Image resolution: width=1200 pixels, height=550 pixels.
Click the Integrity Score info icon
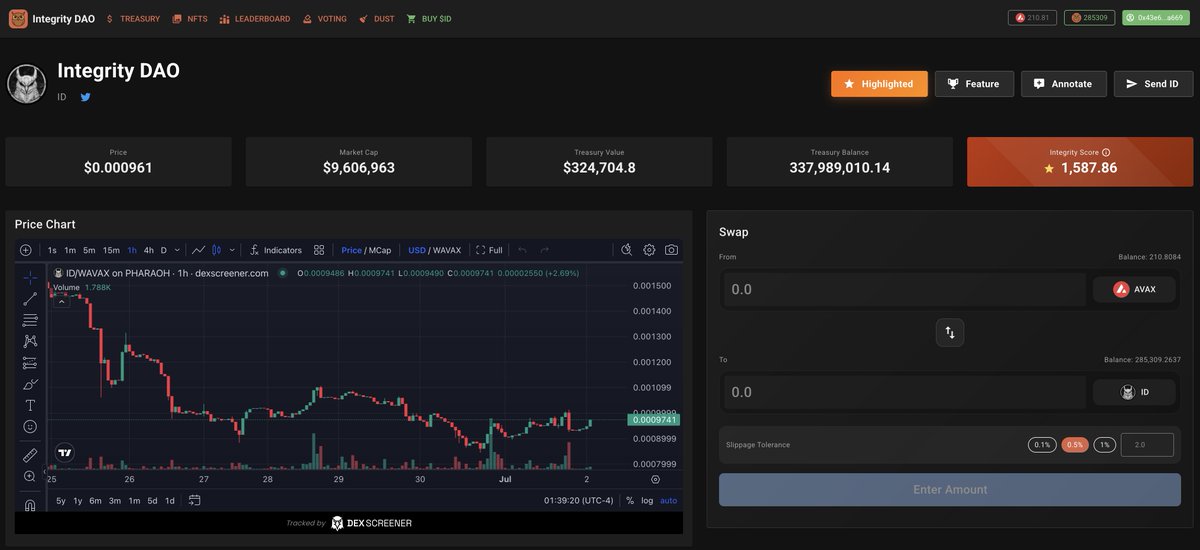[1106, 153]
